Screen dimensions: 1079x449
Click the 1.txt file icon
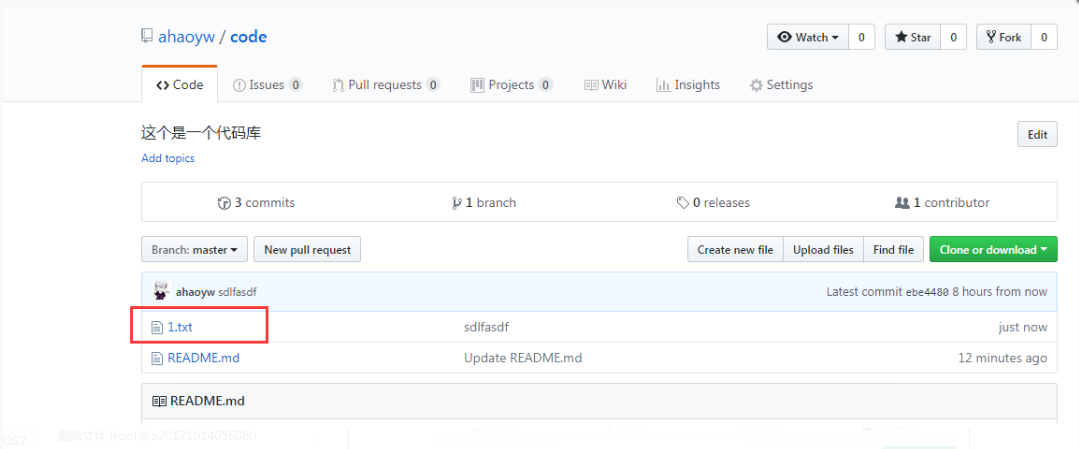pos(156,327)
